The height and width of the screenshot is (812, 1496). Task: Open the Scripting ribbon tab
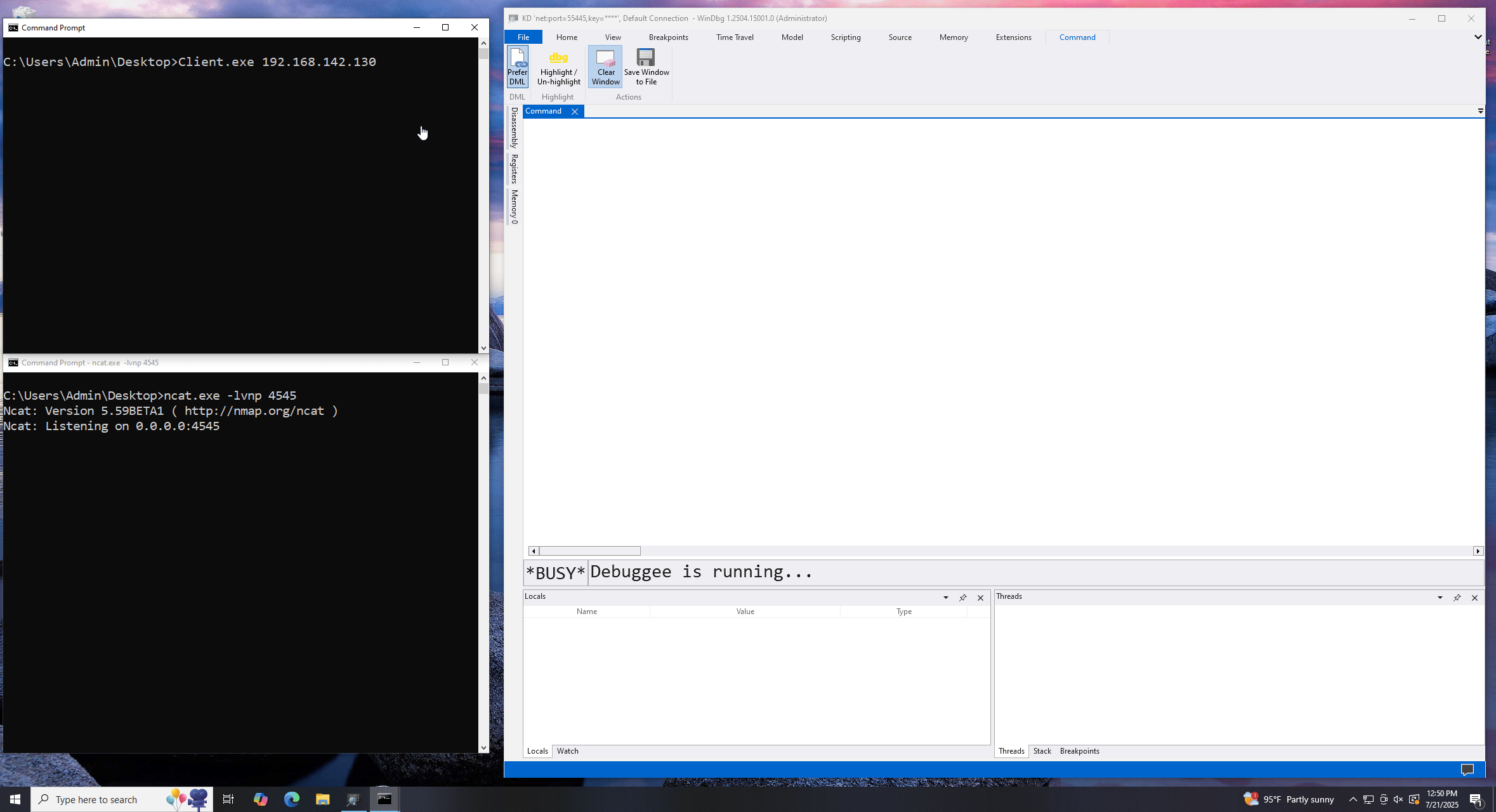pos(846,37)
